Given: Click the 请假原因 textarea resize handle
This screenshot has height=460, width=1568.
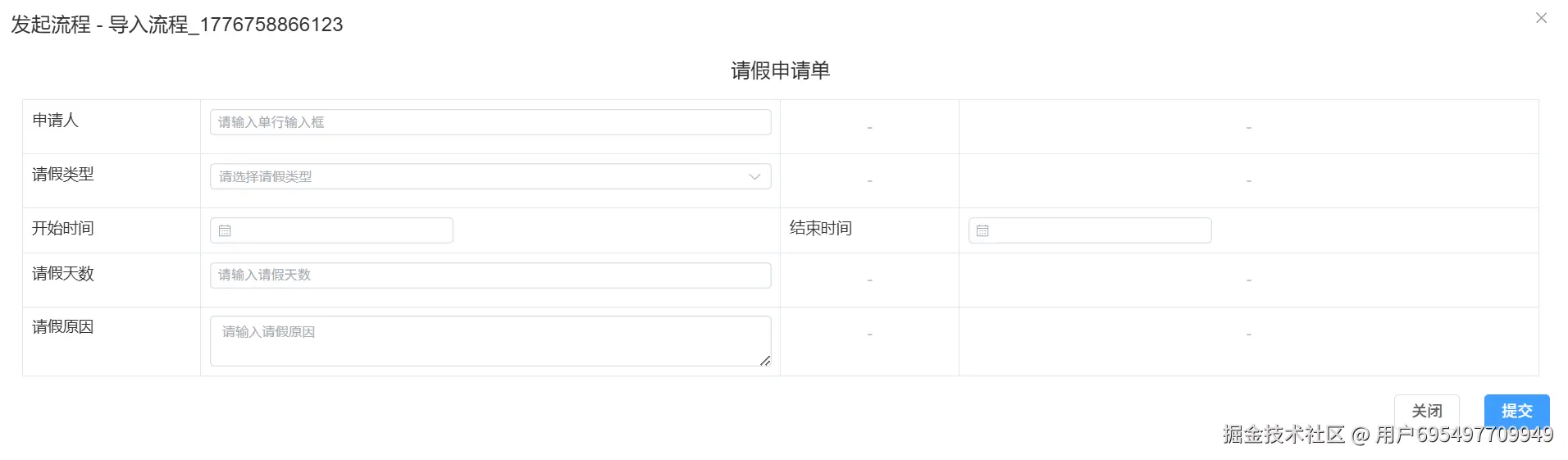Looking at the screenshot, I should 765,361.
